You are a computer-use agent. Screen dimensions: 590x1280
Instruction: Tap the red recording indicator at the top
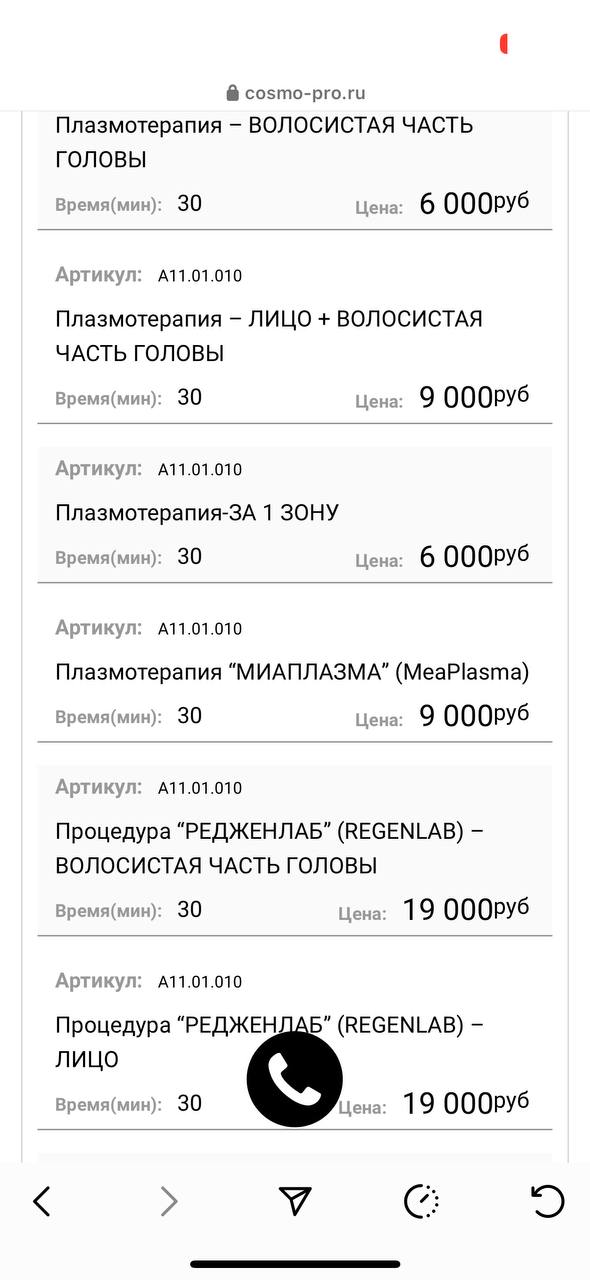click(504, 43)
